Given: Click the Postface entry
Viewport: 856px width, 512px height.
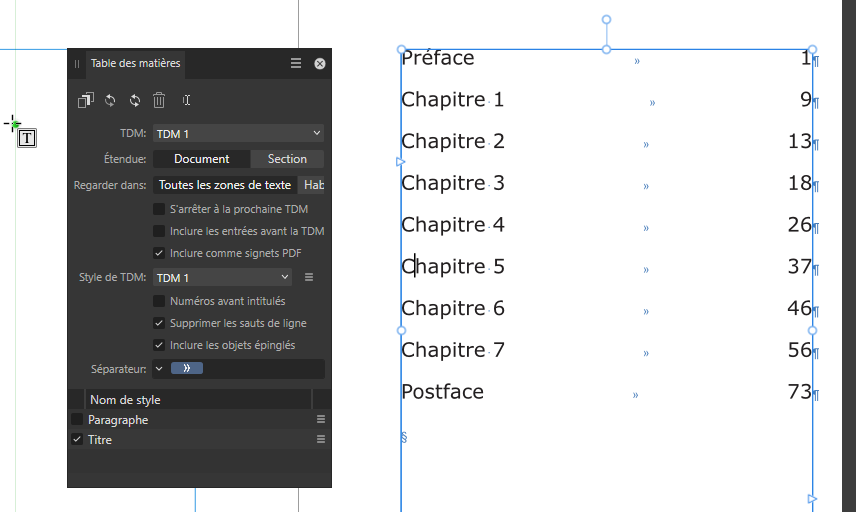Looking at the screenshot, I should pos(442,392).
